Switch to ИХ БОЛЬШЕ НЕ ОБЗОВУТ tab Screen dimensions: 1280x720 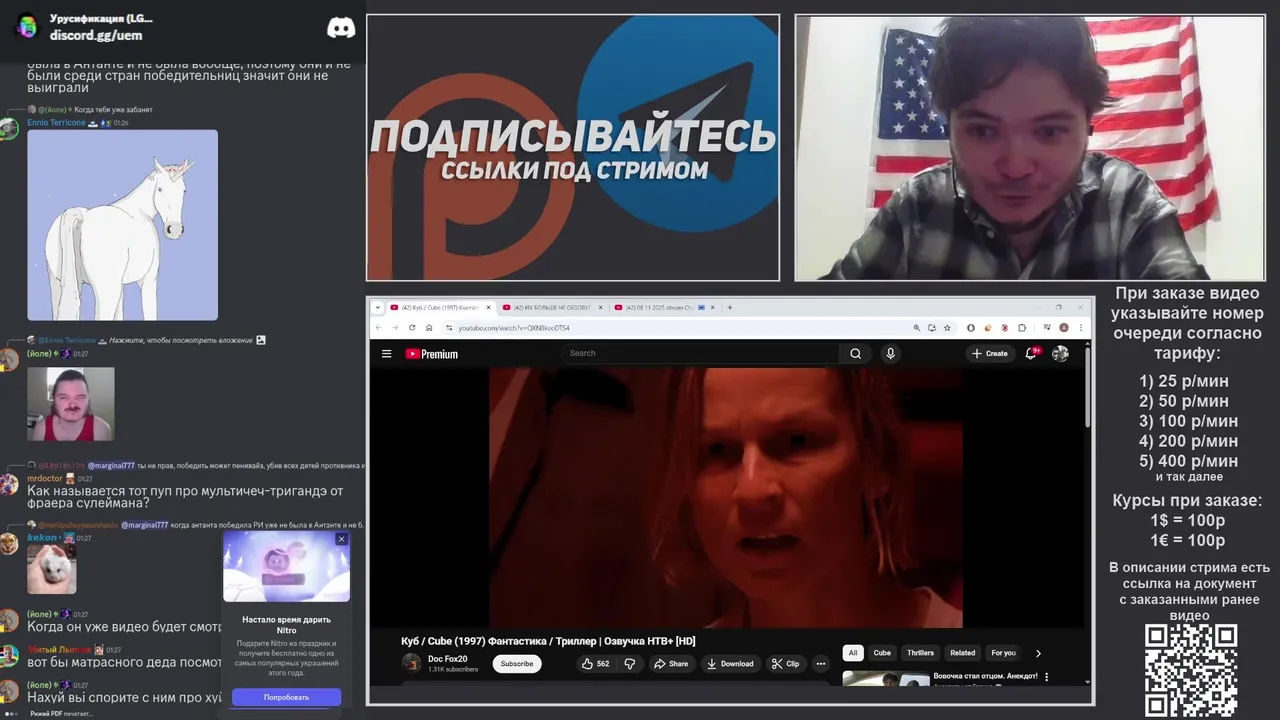pos(552,307)
